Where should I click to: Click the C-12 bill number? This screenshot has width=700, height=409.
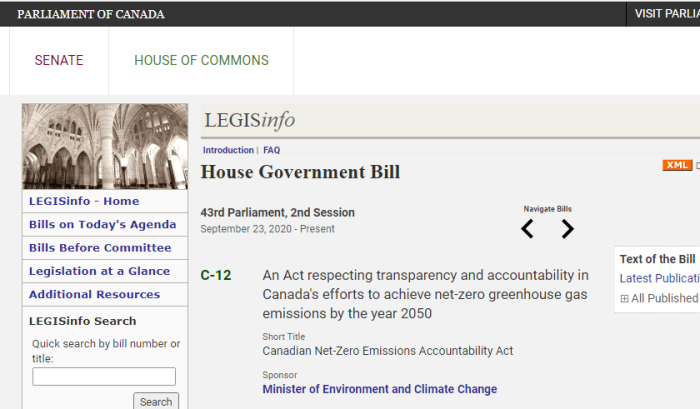[x=216, y=275]
